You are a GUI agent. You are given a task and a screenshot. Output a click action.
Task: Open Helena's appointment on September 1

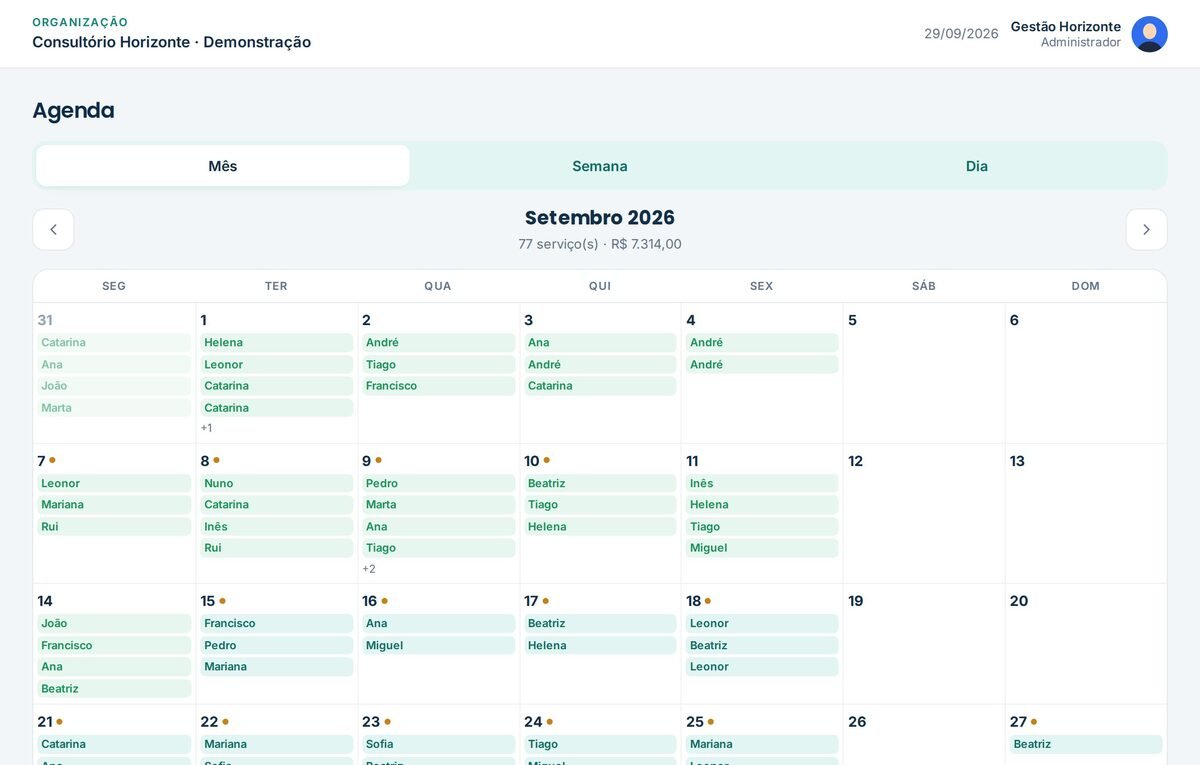click(277, 343)
